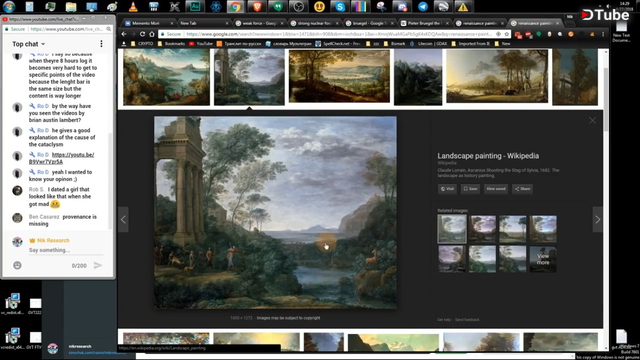Open Chrome's three-dot main menu
This screenshot has width=640, height=360.
point(603,34)
